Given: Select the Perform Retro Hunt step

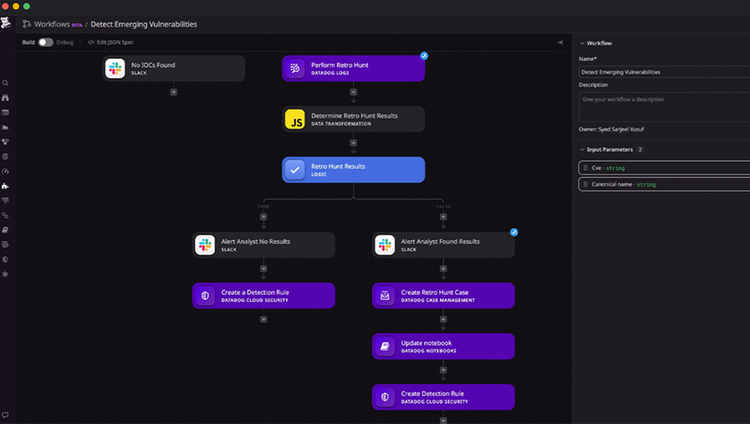Looking at the screenshot, I should (353, 68).
